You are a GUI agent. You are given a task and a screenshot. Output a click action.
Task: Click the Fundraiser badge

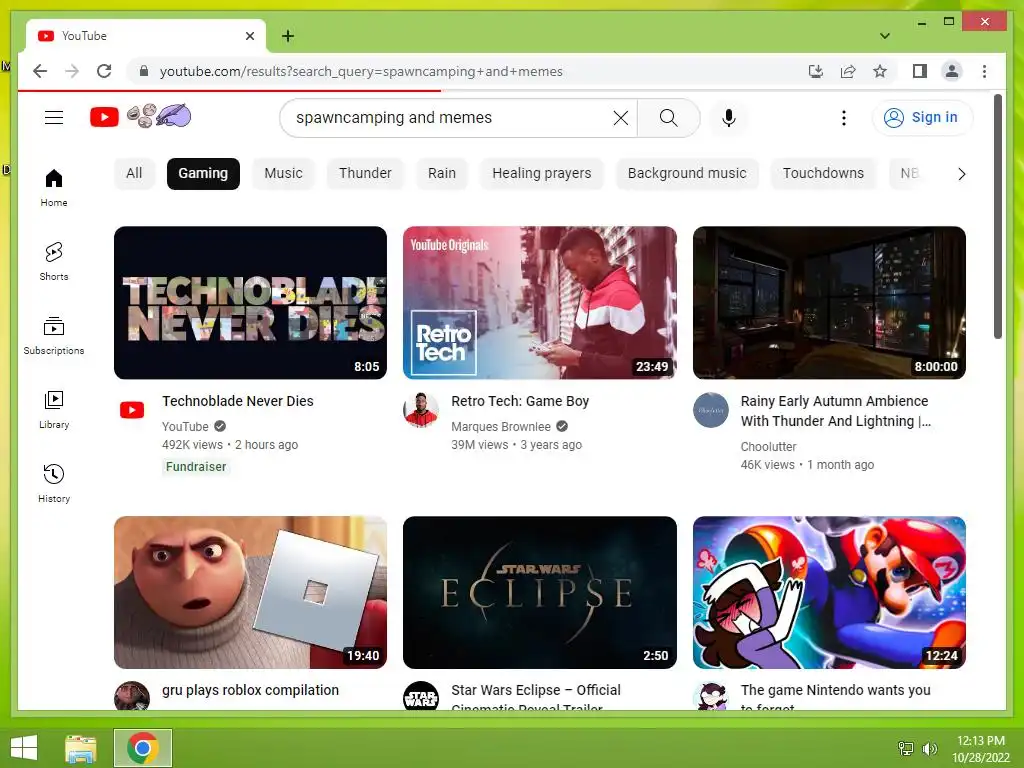196,466
